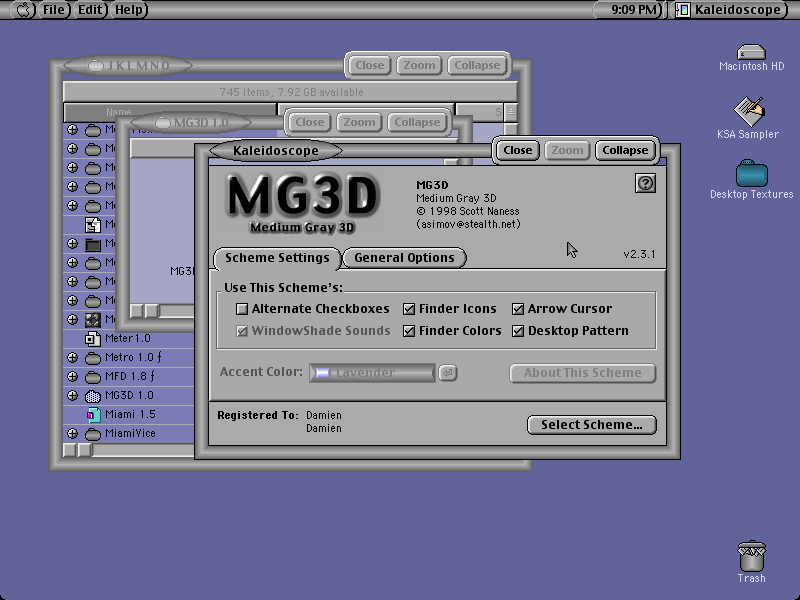Click the 745 items status text
The image size is (800, 600).
(291, 92)
